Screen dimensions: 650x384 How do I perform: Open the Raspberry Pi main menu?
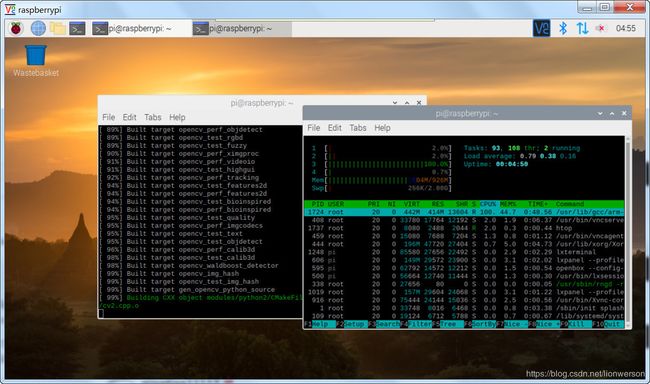pyautogui.click(x=16, y=28)
